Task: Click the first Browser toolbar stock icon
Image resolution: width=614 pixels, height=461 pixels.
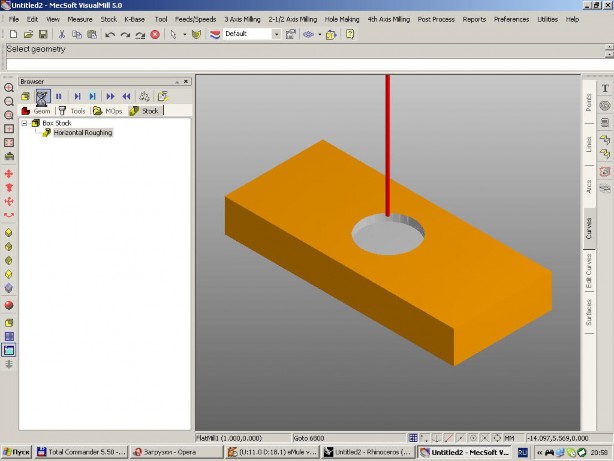Action: [x=25, y=96]
